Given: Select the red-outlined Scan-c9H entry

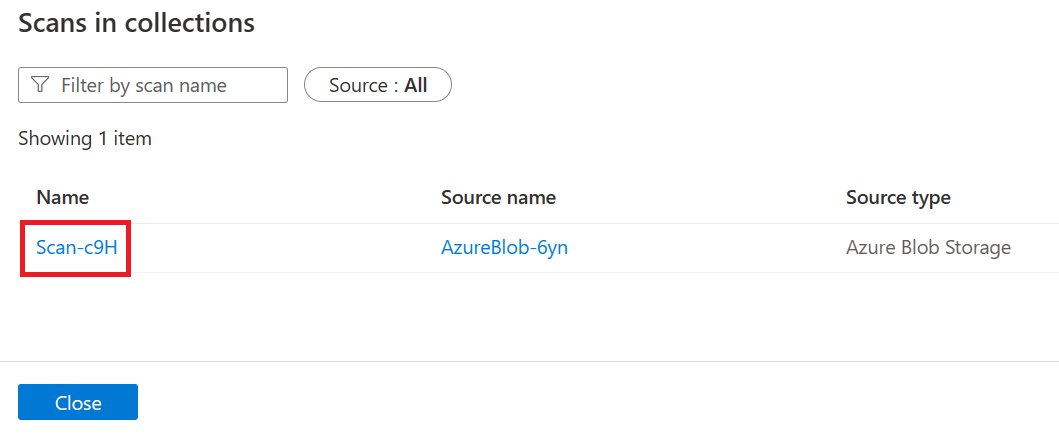Looking at the screenshot, I should click(x=77, y=247).
